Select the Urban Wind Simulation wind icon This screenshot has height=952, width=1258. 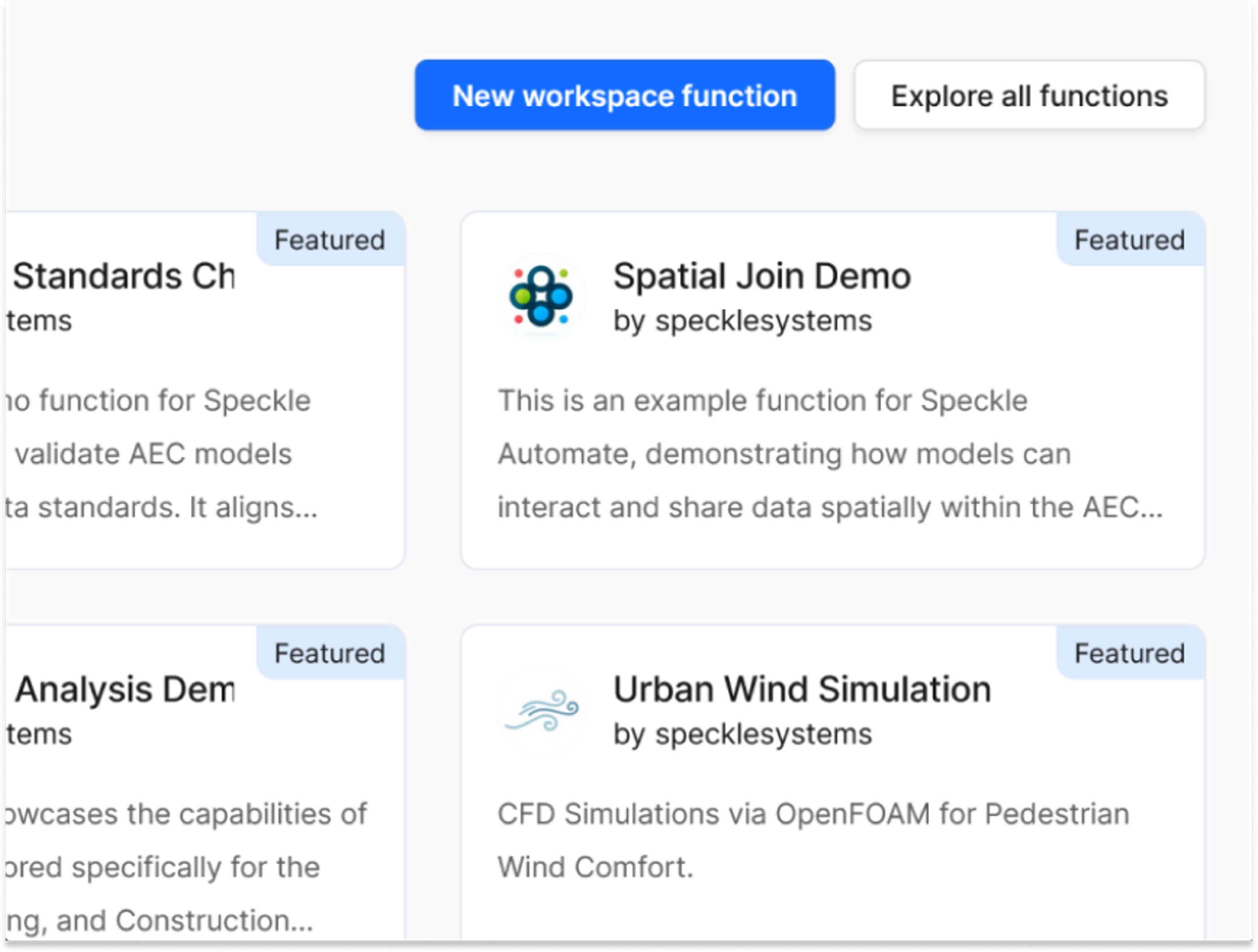click(541, 710)
